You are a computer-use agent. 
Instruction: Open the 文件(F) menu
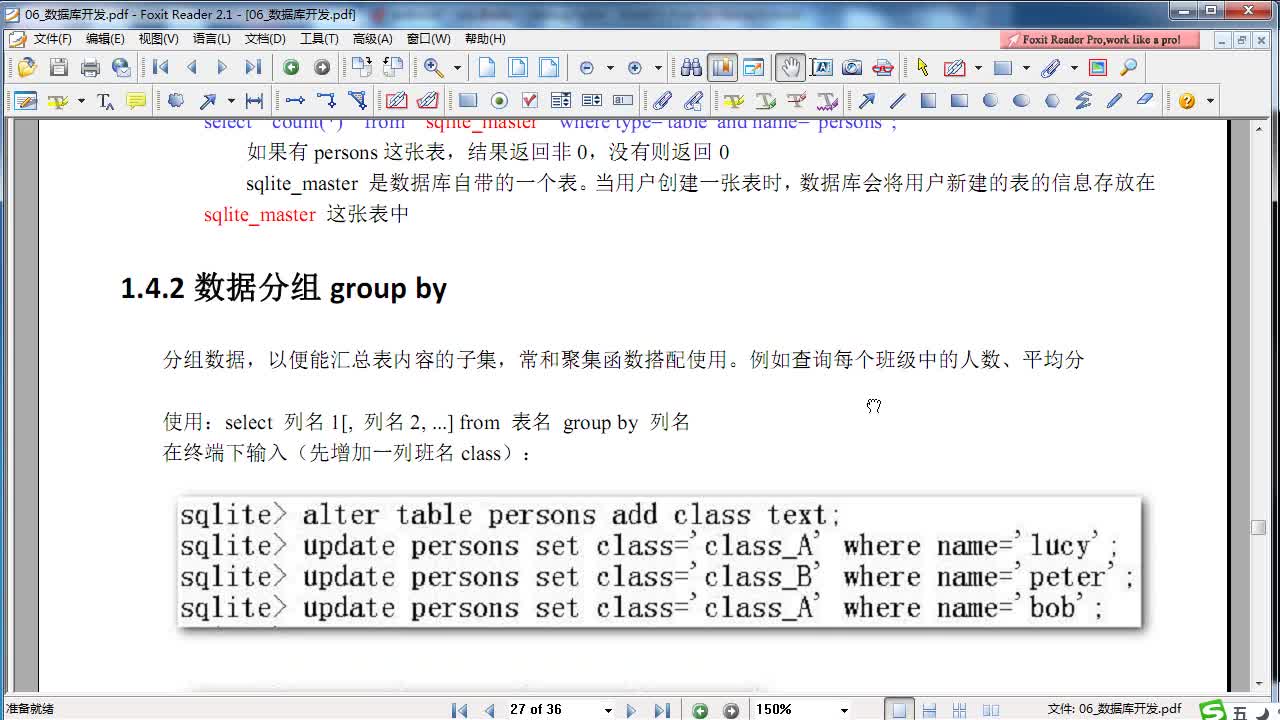coord(52,39)
